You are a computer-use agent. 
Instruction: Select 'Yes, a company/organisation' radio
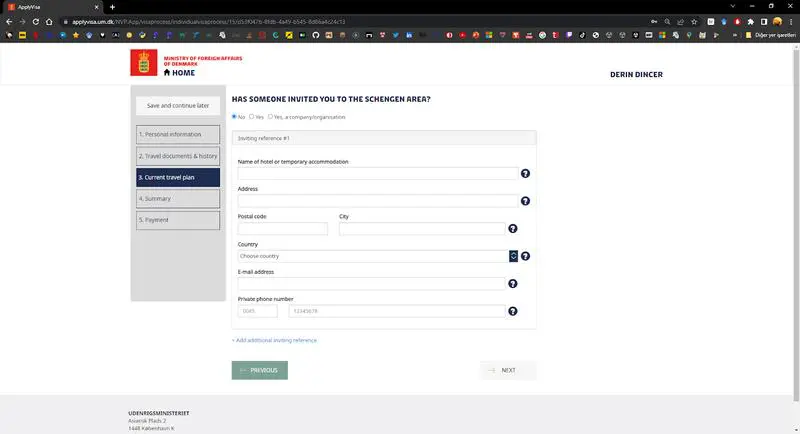(x=270, y=117)
